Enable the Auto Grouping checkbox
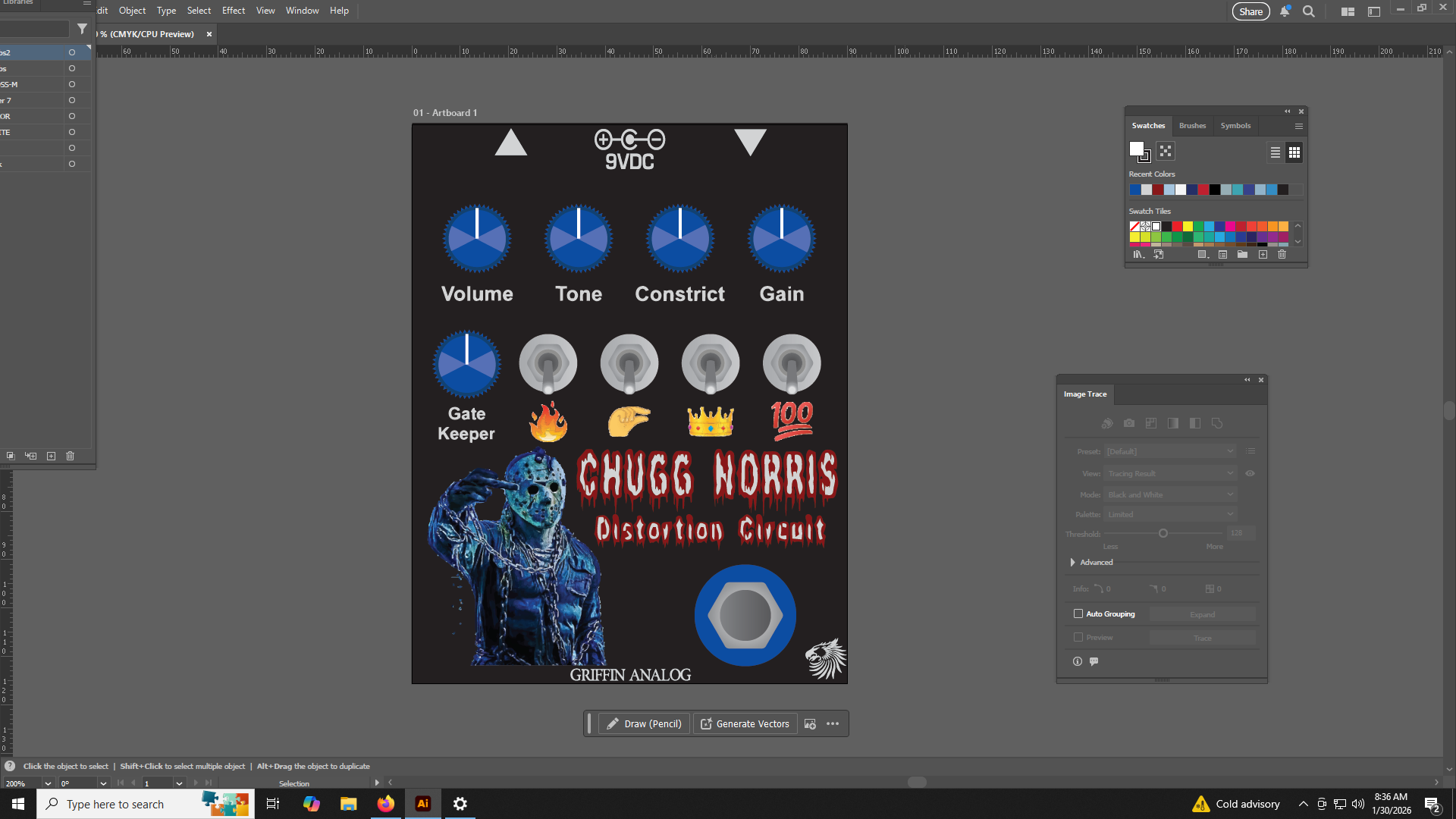The width and height of the screenshot is (1456, 819). [1078, 613]
